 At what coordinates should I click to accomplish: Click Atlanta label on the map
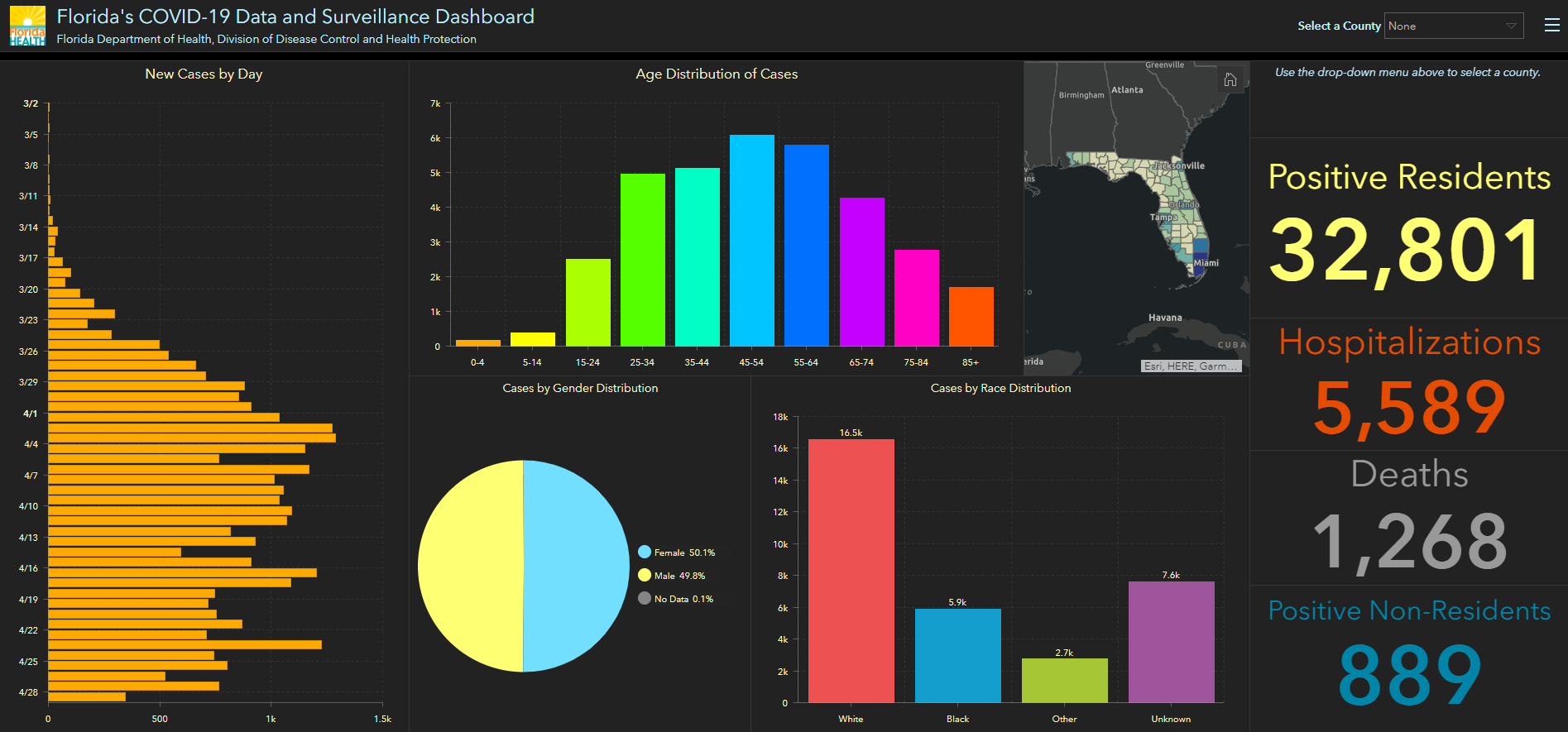point(1127,89)
